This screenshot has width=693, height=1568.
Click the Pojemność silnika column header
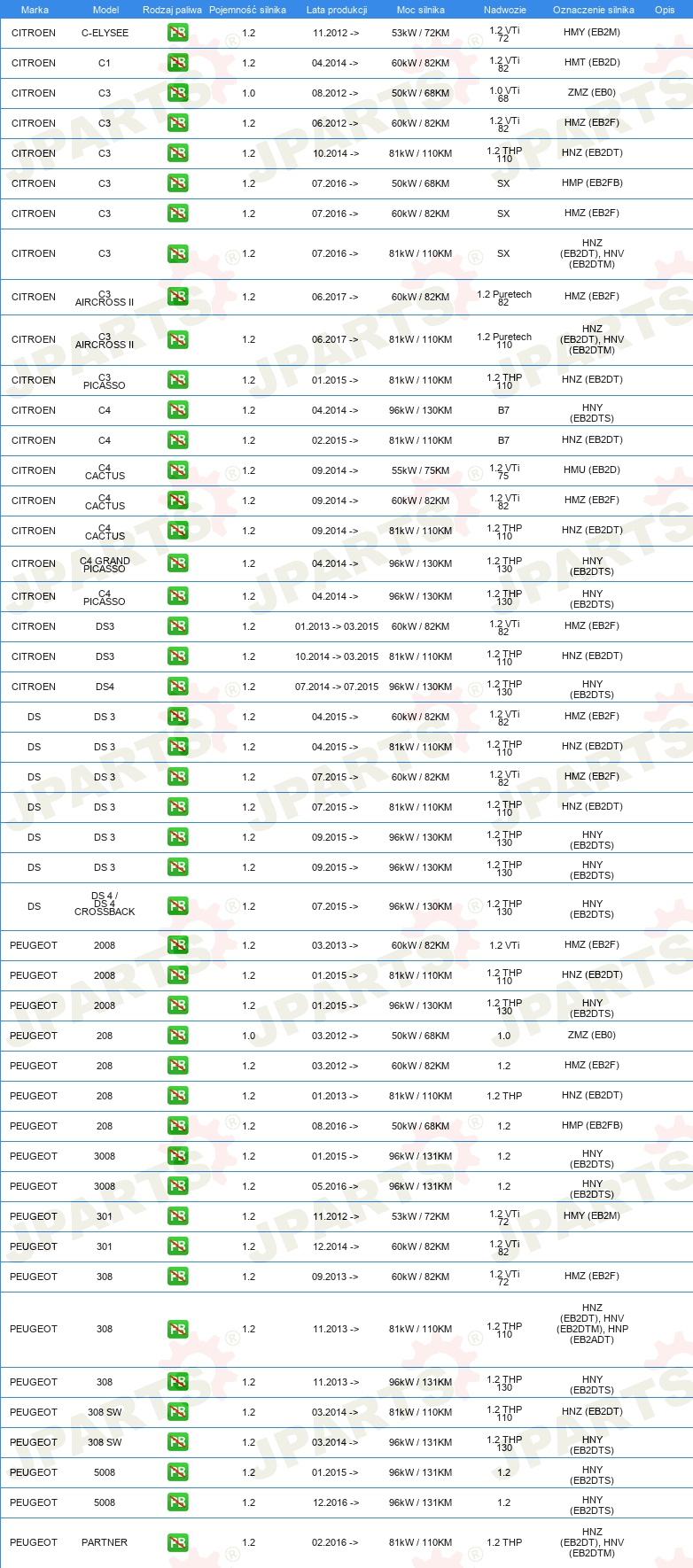pyautogui.click(x=247, y=10)
